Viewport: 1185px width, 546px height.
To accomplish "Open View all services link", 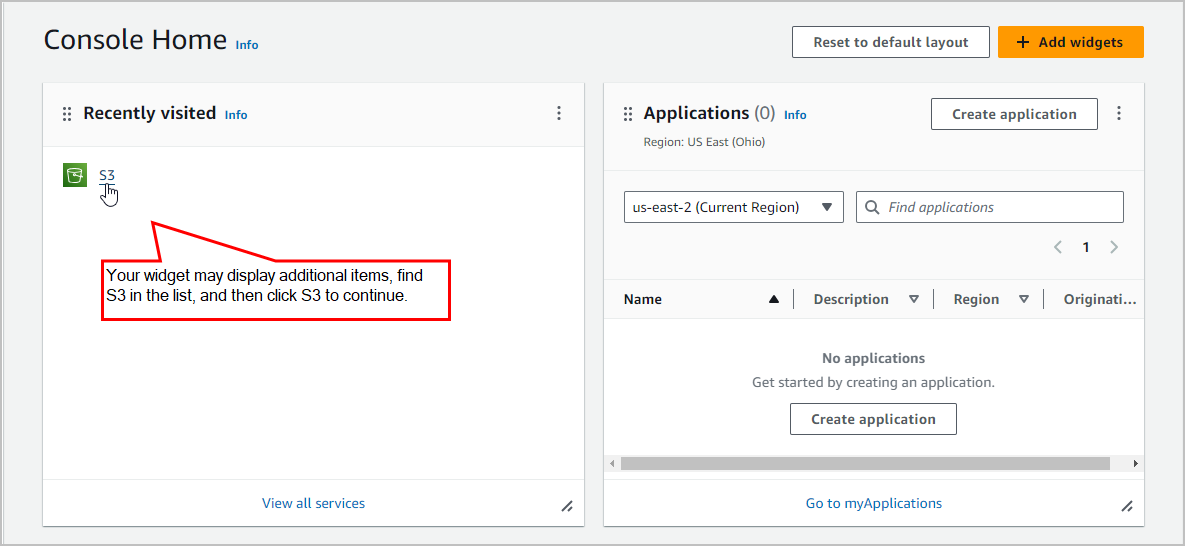I will pyautogui.click(x=314, y=503).
